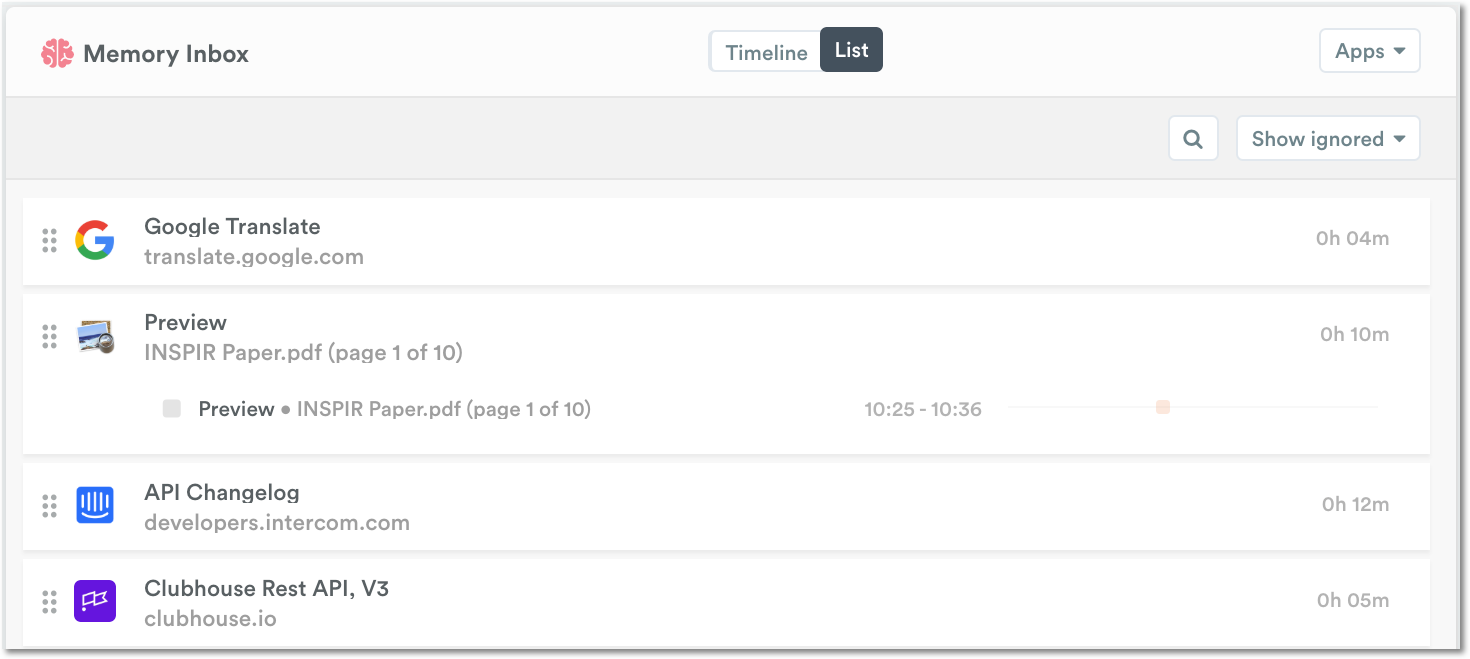Click the 10:25 - 10:36 time range
1470x659 pixels.
[923, 409]
